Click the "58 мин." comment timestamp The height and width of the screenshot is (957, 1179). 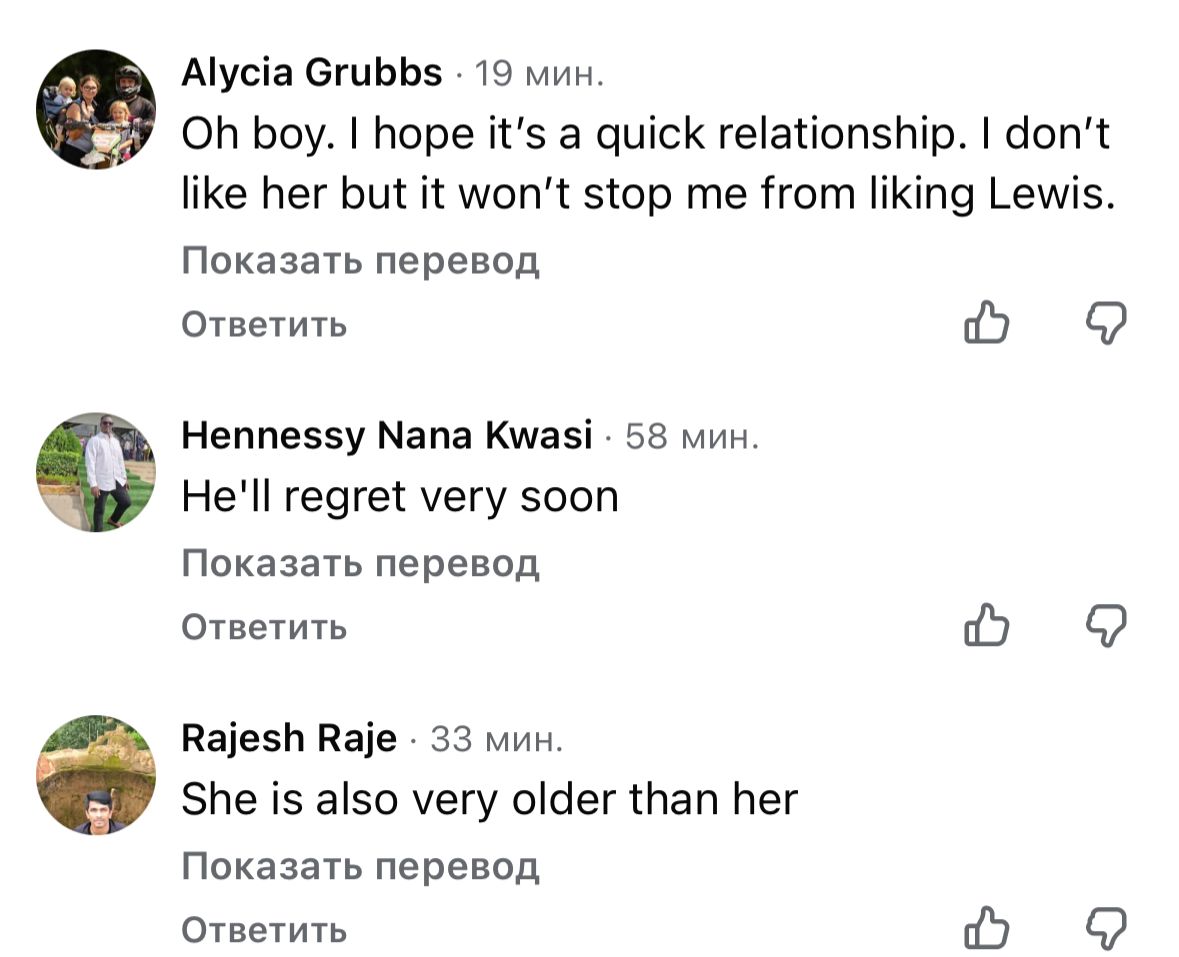(x=692, y=437)
